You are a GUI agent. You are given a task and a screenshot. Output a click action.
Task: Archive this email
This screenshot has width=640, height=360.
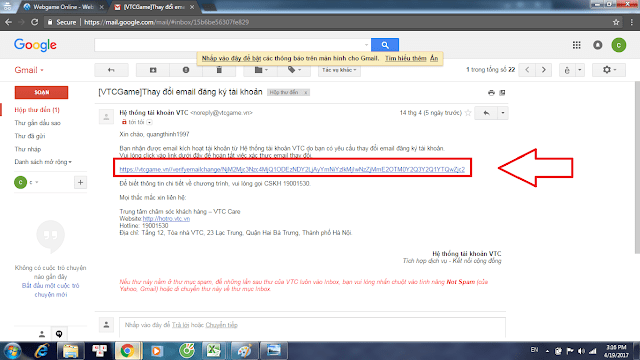(153, 70)
